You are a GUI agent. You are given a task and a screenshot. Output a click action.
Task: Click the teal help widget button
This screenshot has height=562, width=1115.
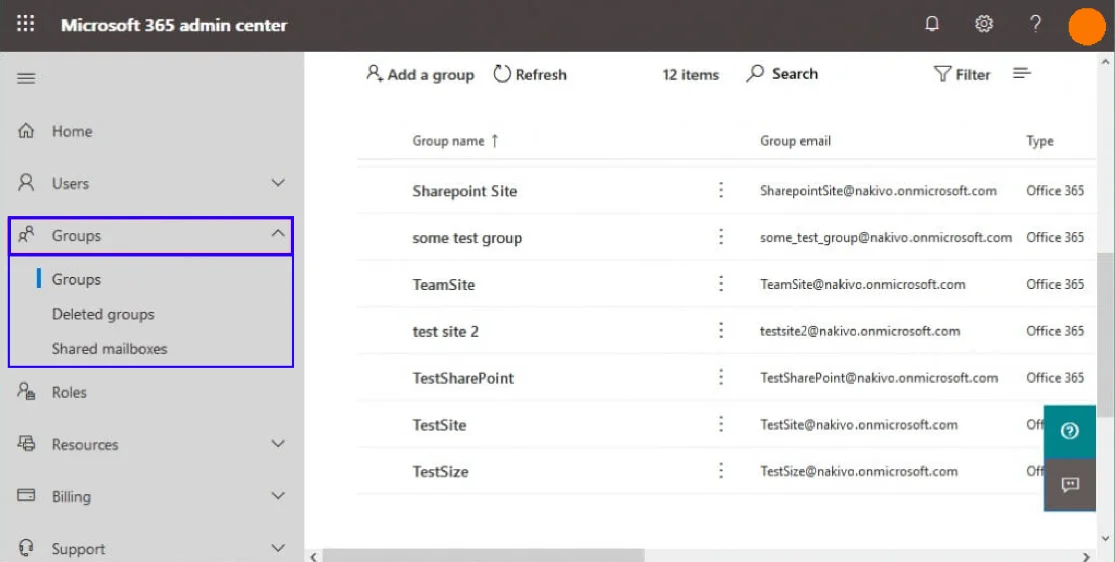[x=1069, y=431]
